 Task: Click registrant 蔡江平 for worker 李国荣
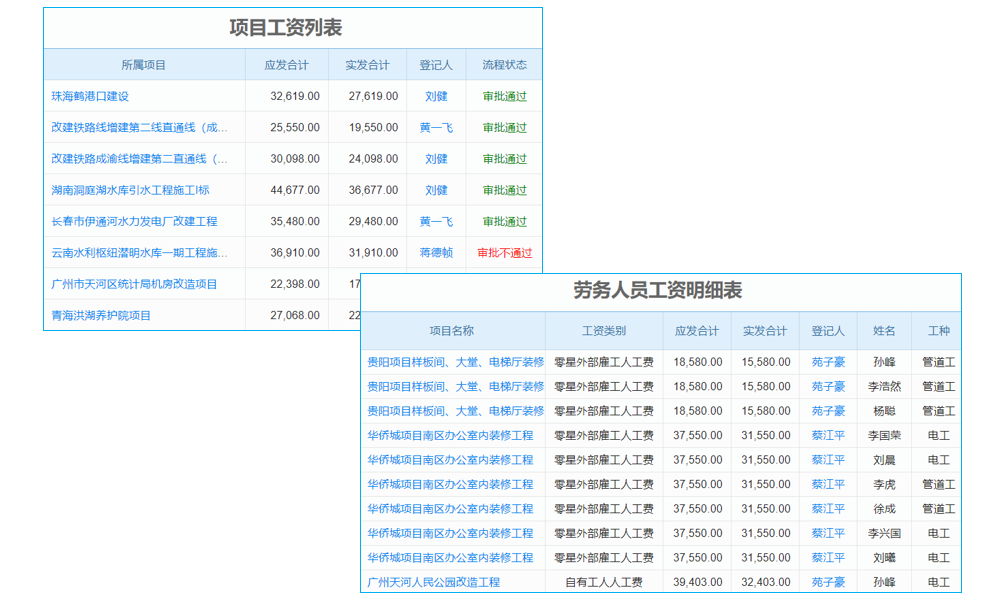[827, 435]
